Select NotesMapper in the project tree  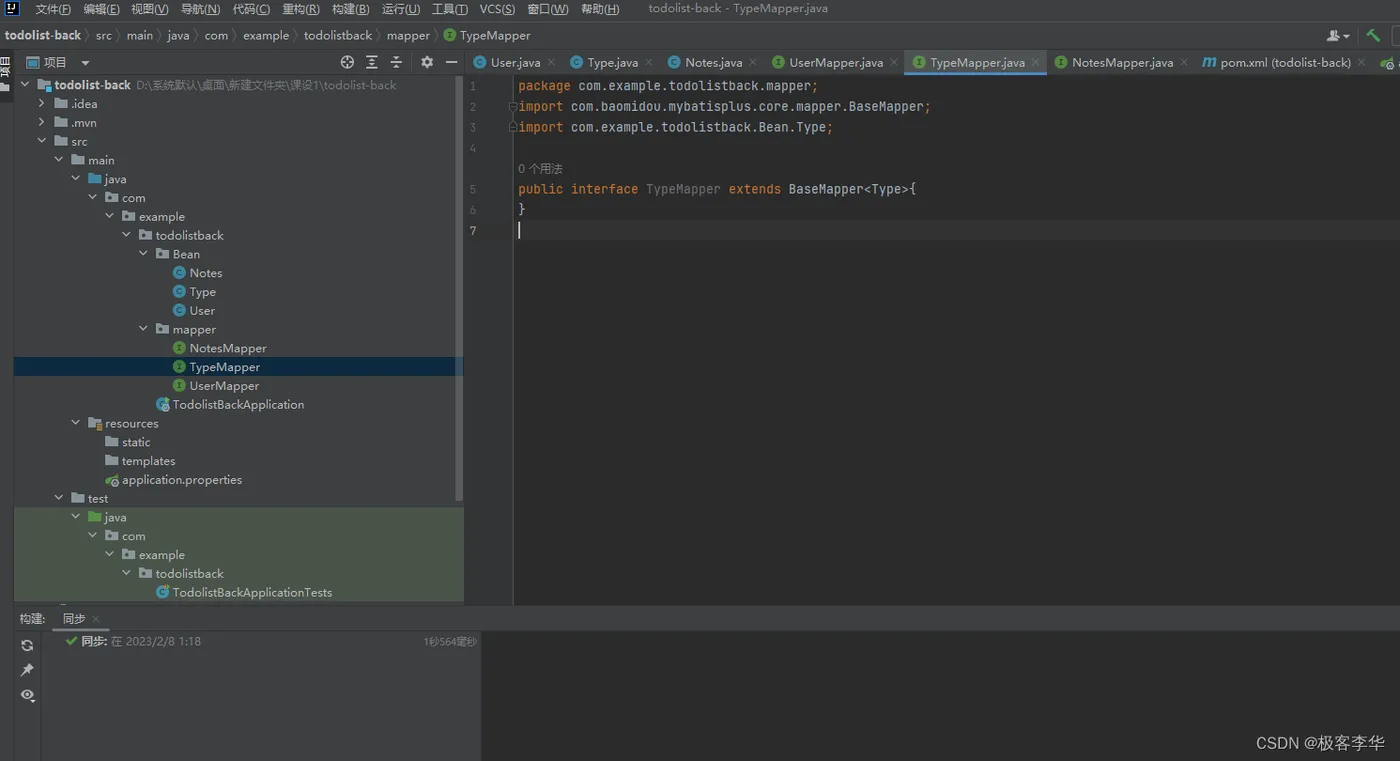pyautogui.click(x=220, y=348)
